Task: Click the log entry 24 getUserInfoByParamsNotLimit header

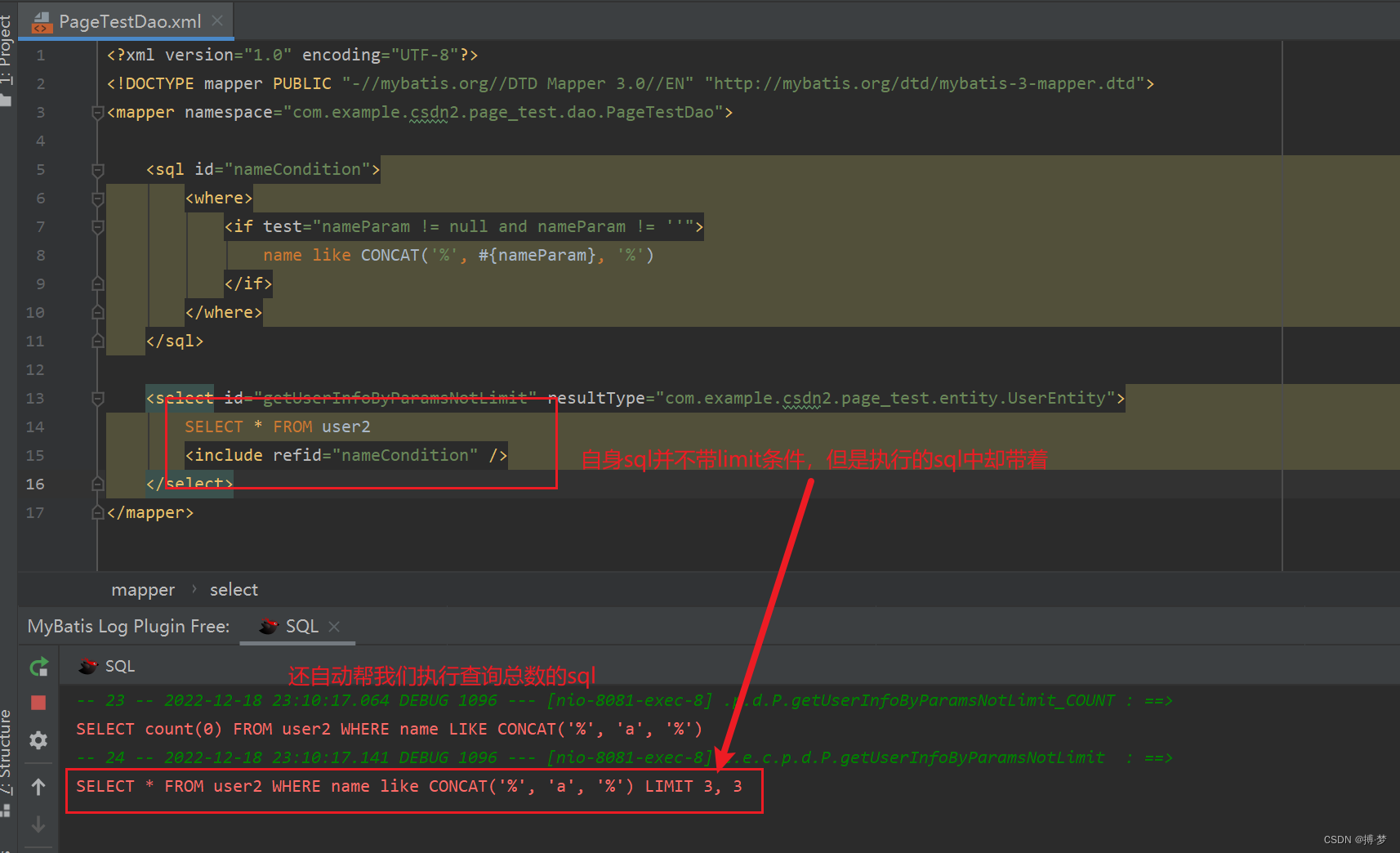Action: point(625,757)
